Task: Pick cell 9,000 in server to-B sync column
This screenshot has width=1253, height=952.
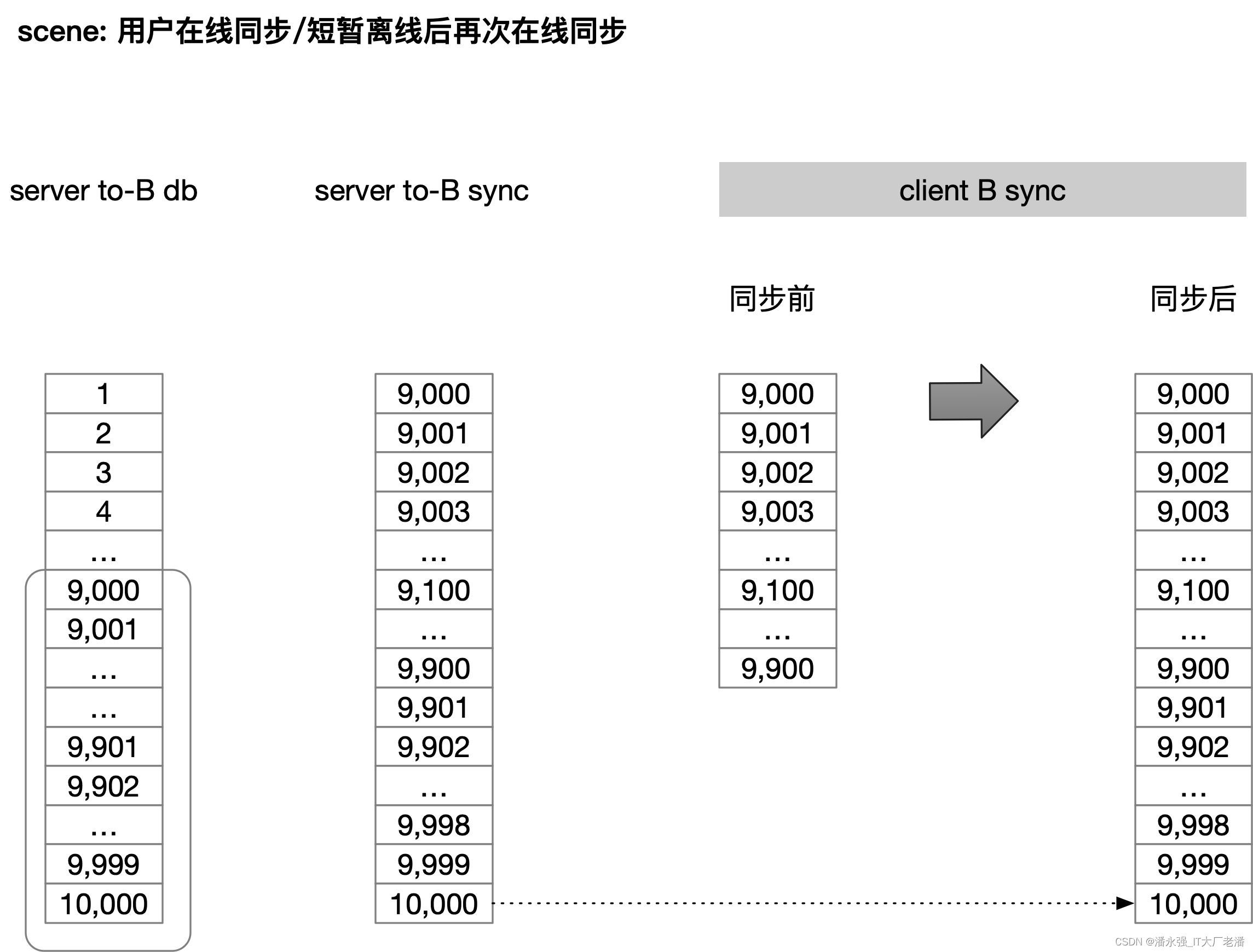Action: click(x=434, y=393)
